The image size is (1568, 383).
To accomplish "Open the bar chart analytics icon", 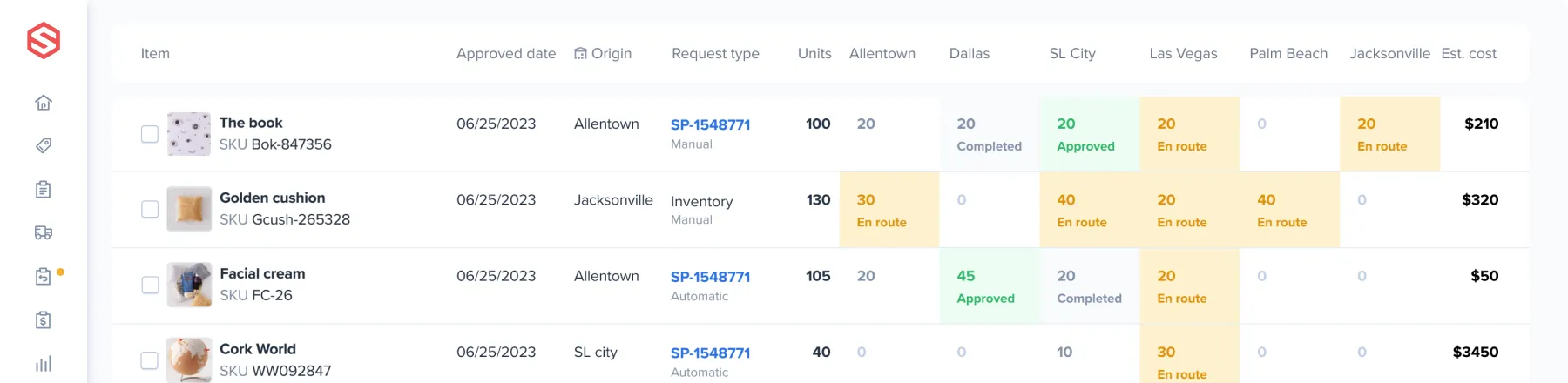I will tap(44, 363).
